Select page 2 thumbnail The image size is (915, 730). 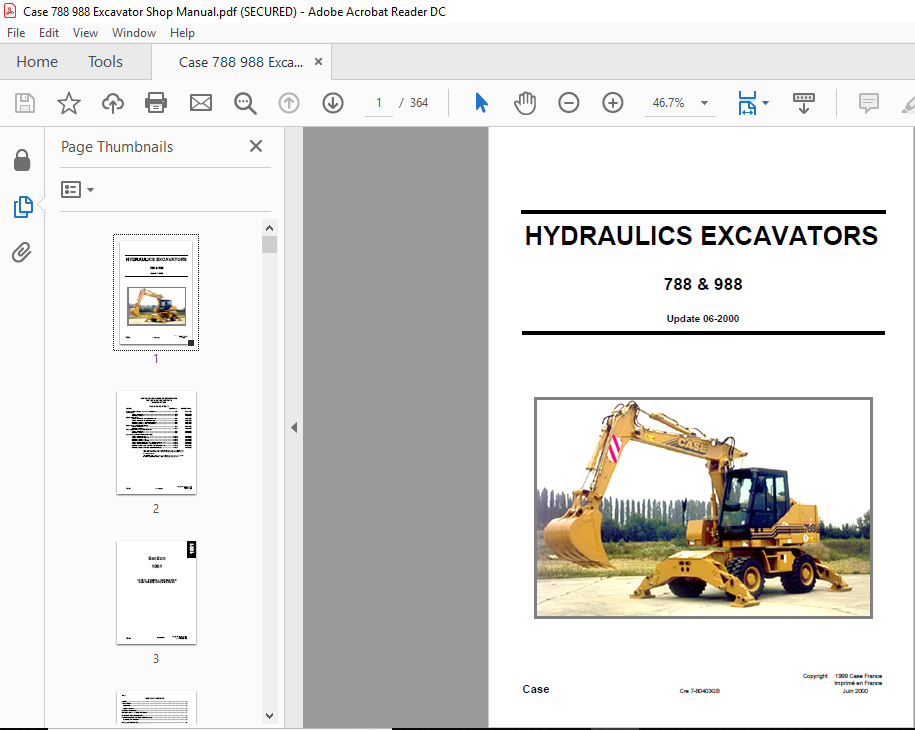coord(156,442)
